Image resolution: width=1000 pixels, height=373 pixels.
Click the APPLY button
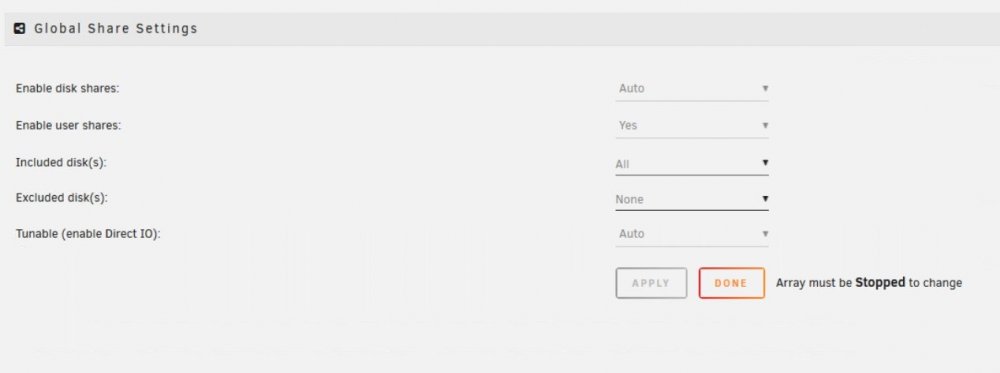pos(651,283)
